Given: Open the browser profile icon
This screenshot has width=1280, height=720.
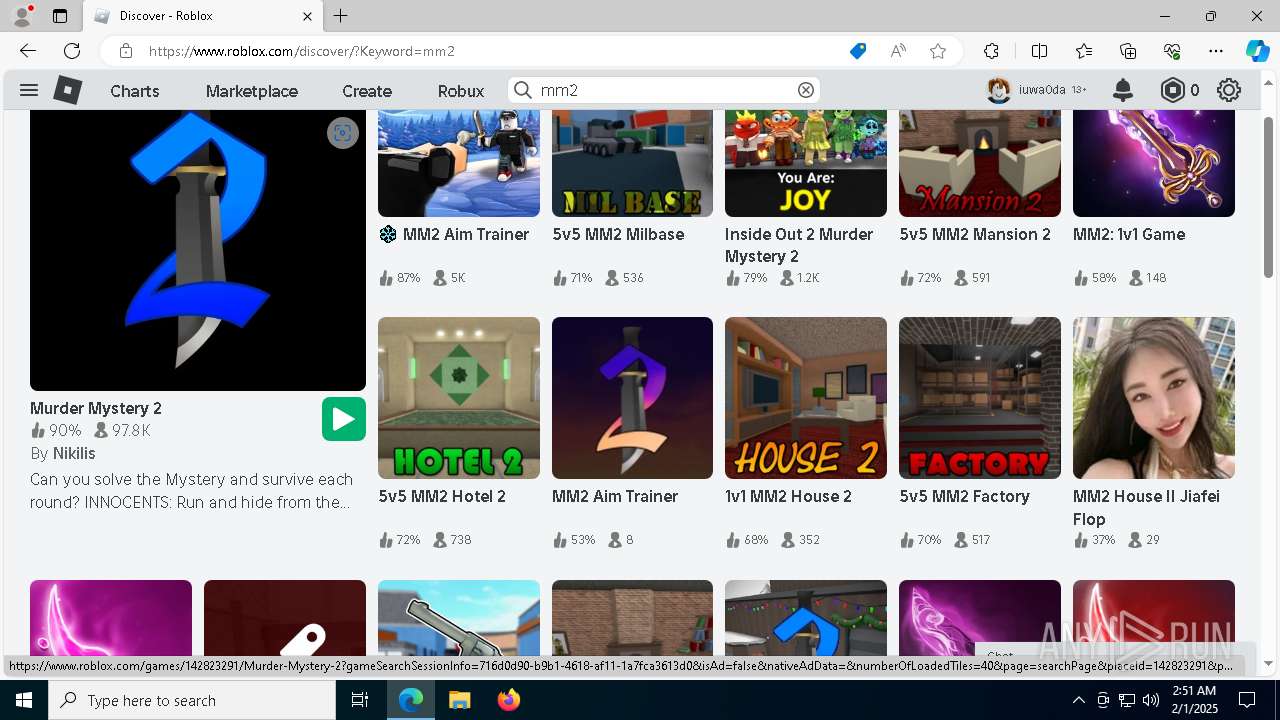Looking at the screenshot, I should tap(22, 16).
